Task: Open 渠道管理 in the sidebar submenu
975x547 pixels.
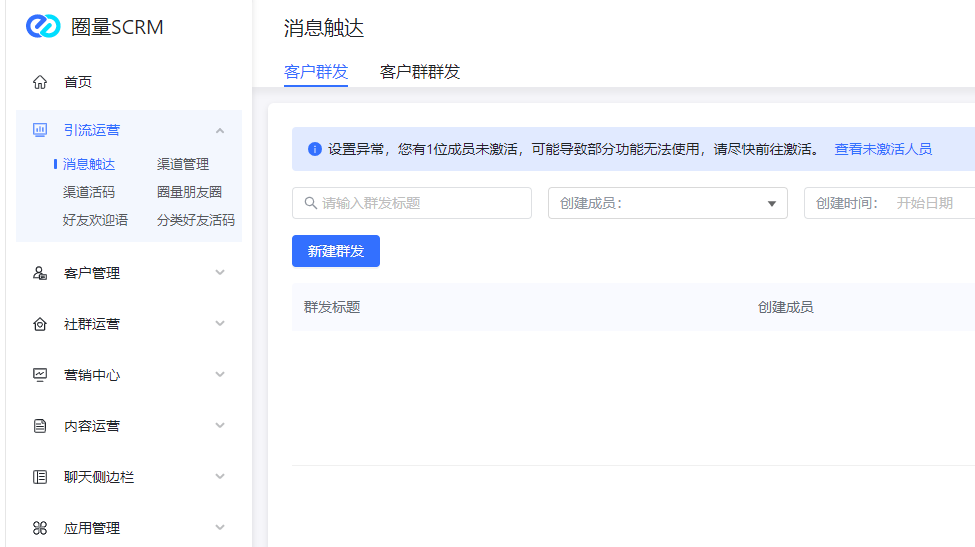Action: [x=183, y=164]
